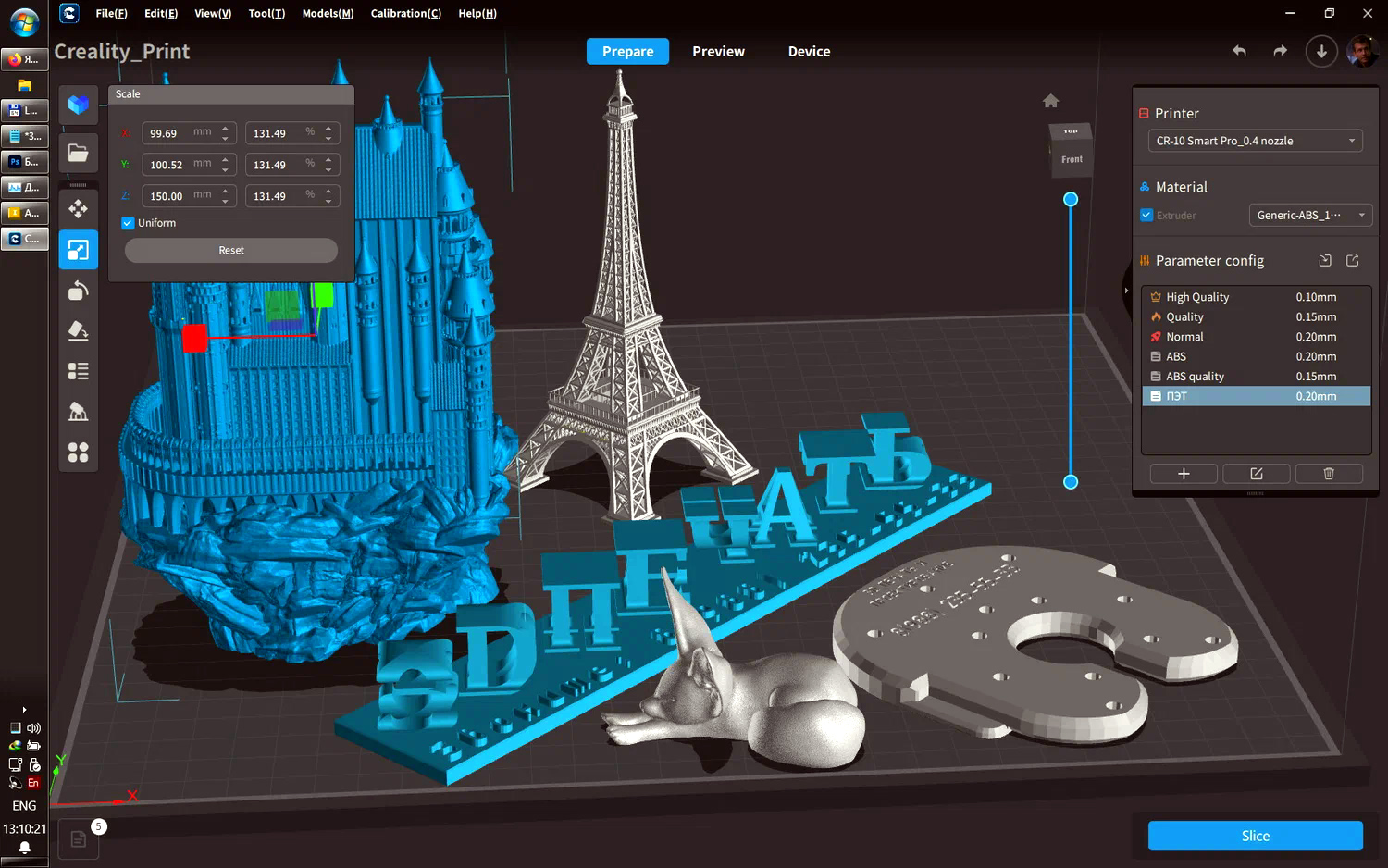Click the Z scale 131.49 percent field
This screenshot has height=868, width=1388.
click(292, 196)
